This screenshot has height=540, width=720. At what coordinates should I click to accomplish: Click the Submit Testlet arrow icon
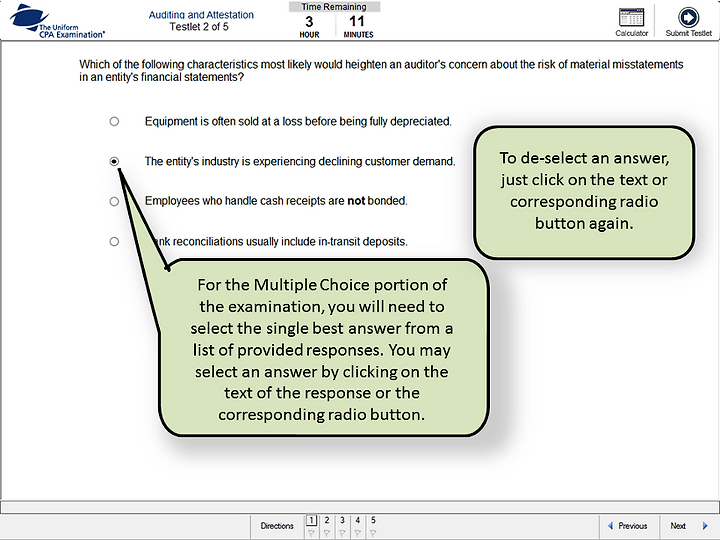pos(688,17)
